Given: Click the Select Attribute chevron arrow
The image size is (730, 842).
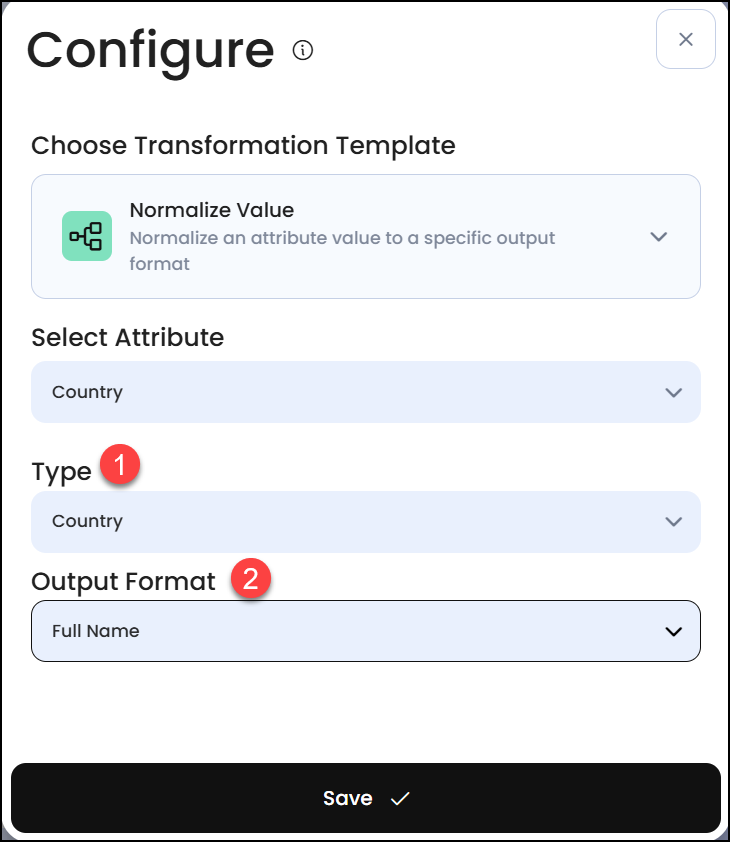Looking at the screenshot, I should click(673, 392).
